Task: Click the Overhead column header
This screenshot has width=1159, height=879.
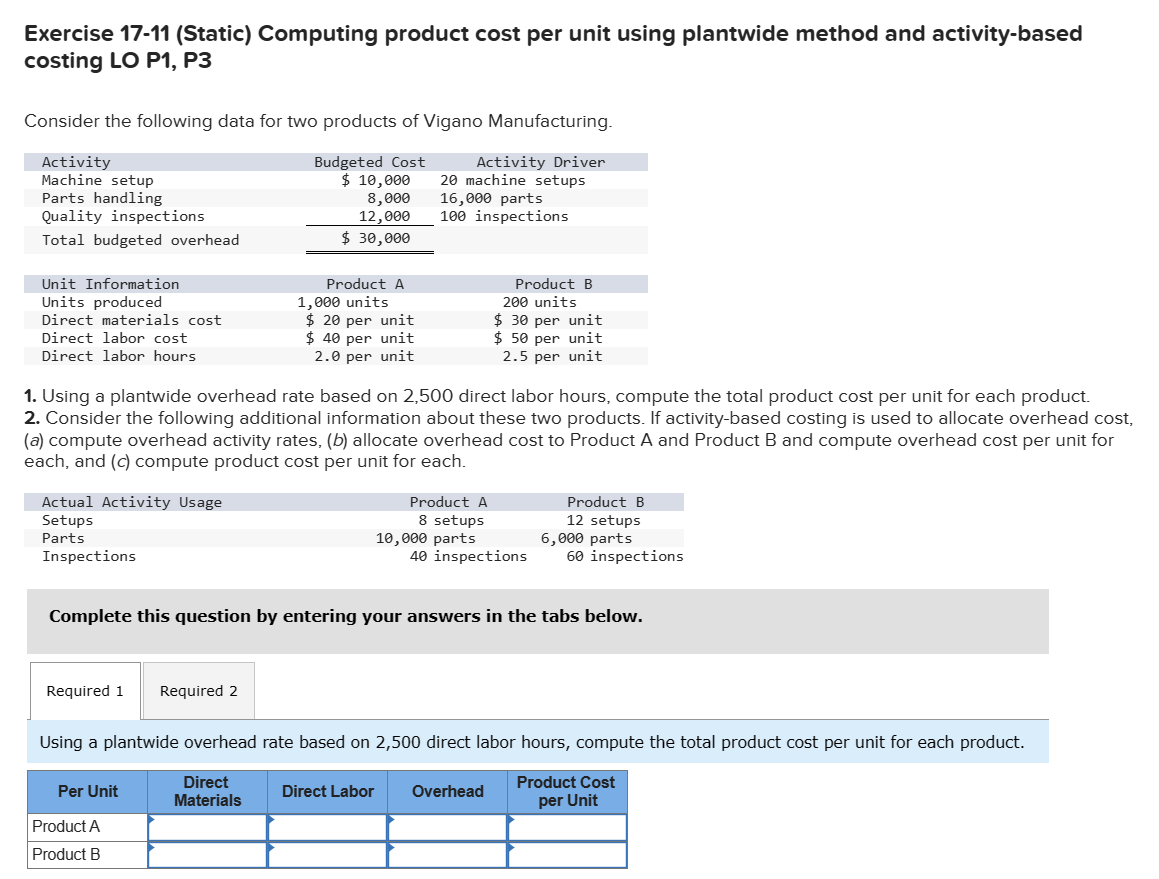Action: point(447,791)
